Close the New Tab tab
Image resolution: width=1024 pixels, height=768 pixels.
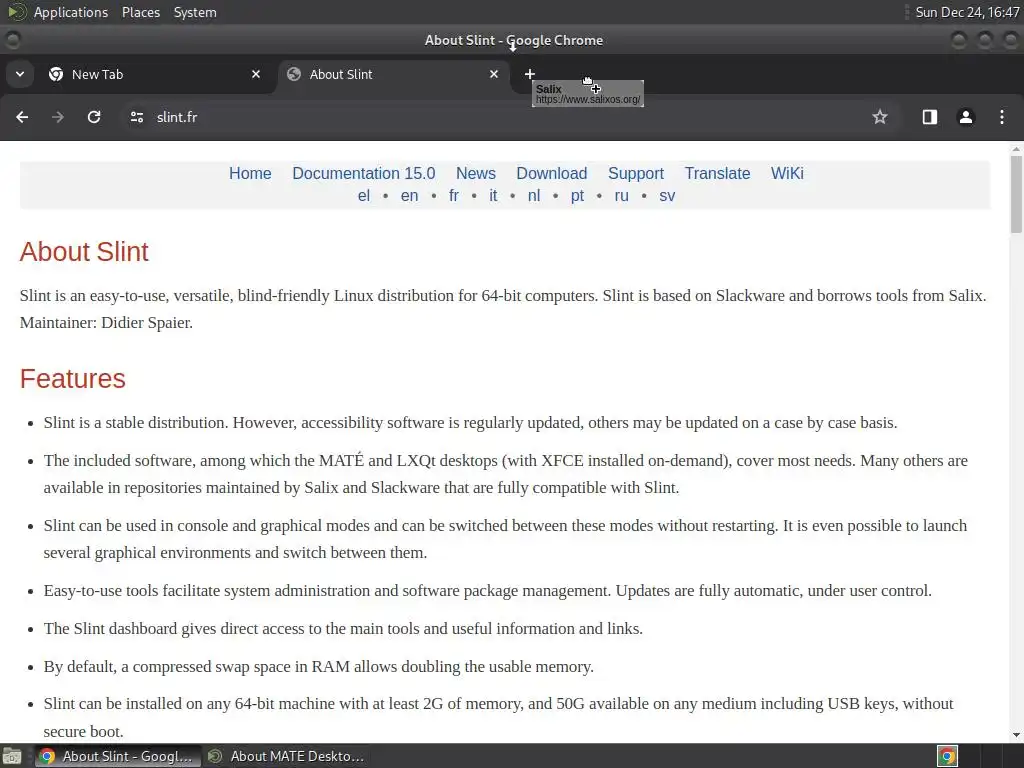[256, 74]
